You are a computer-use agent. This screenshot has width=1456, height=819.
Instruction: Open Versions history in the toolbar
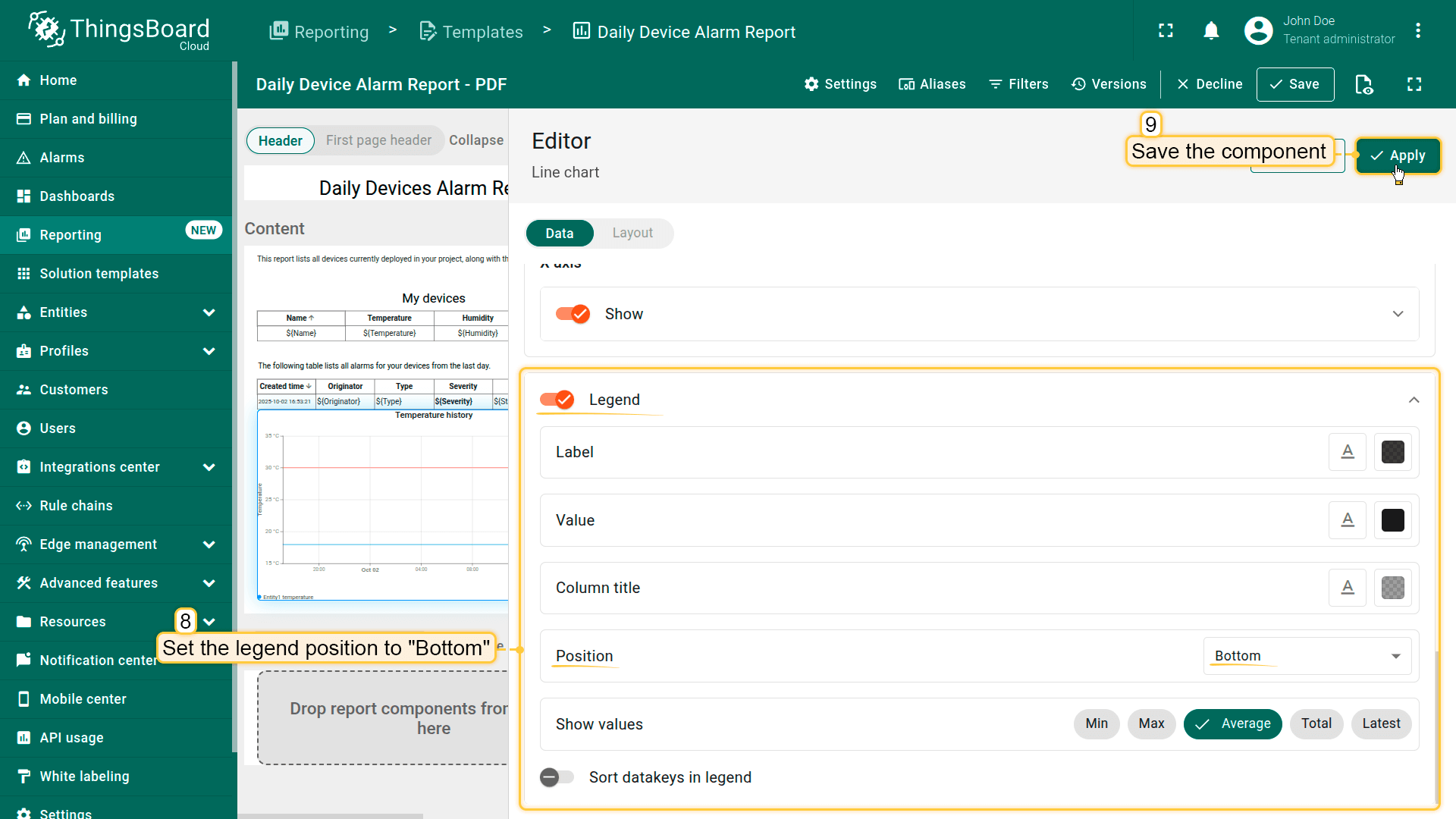1109,84
